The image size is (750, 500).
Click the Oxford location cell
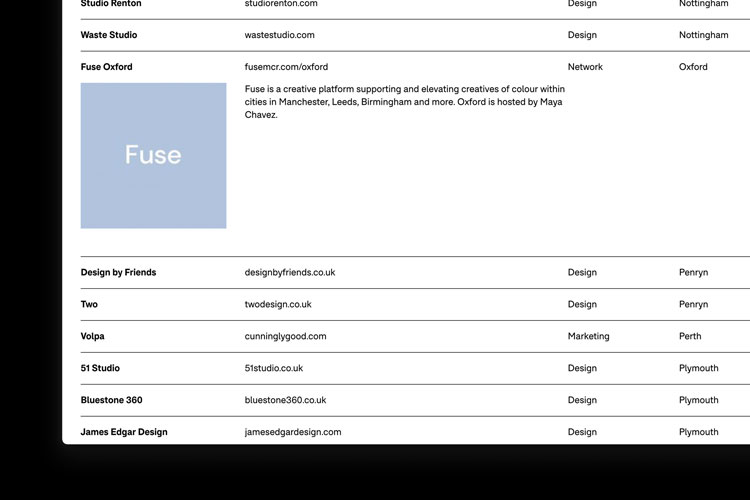693,67
